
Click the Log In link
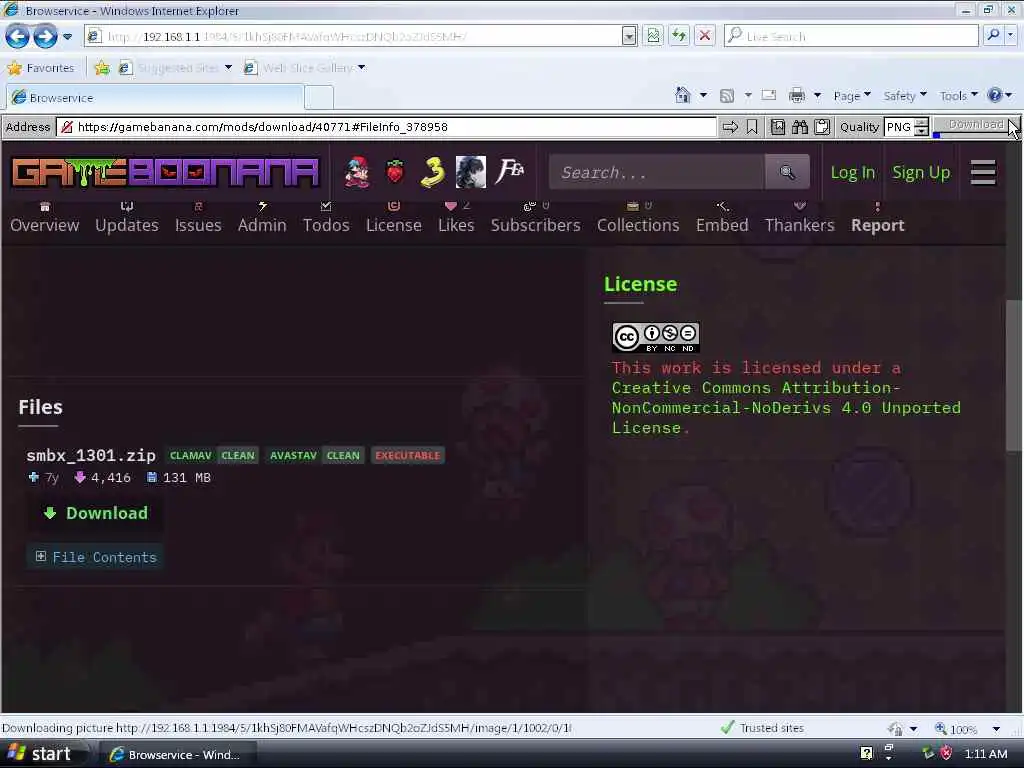(x=852, y=172)
